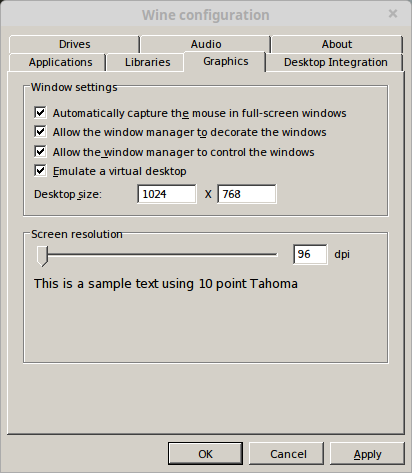
Task: Go to the About tab
Action: pos(337,44)
